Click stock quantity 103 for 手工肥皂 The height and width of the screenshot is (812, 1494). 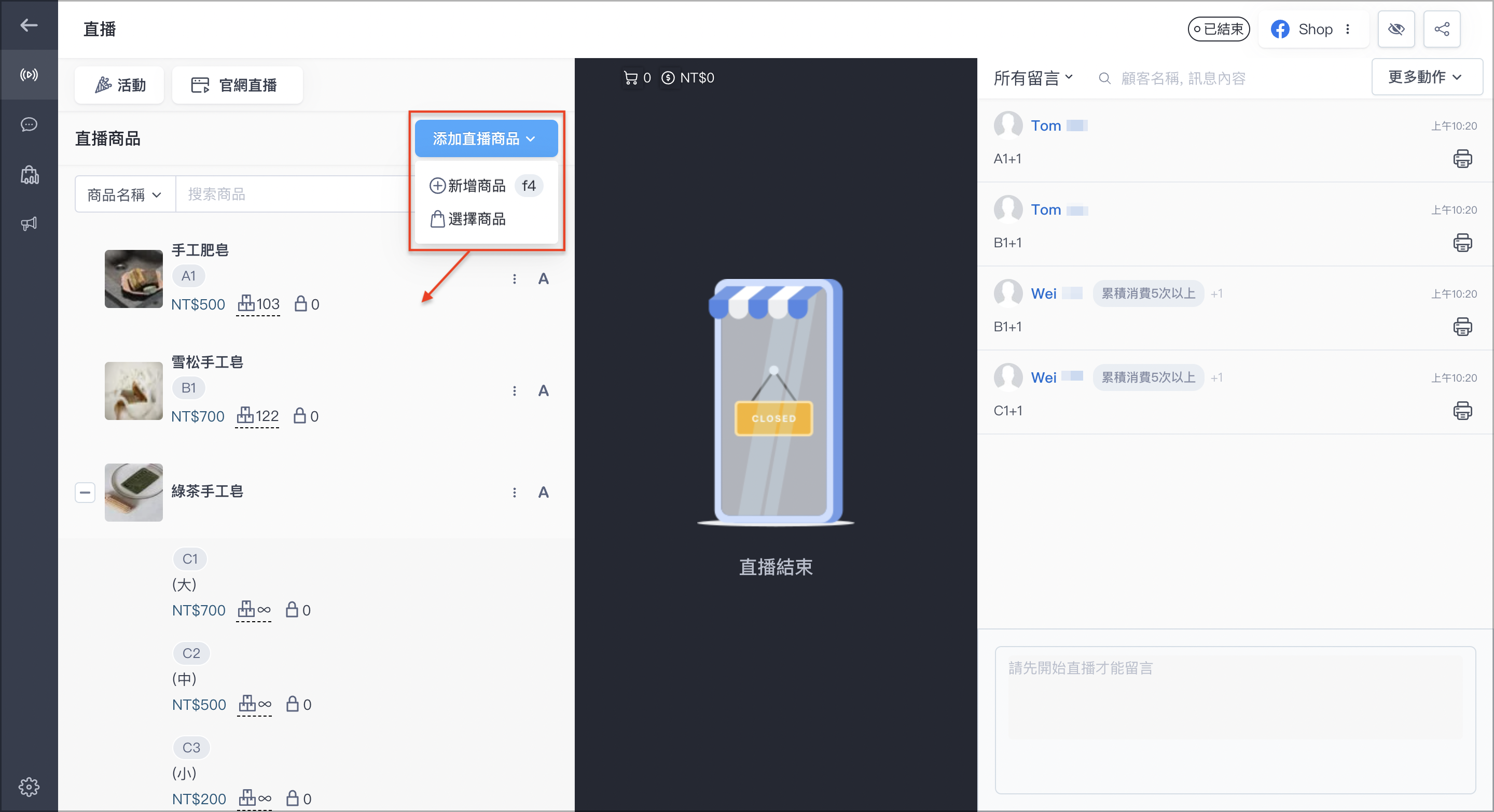pos(258,304)
